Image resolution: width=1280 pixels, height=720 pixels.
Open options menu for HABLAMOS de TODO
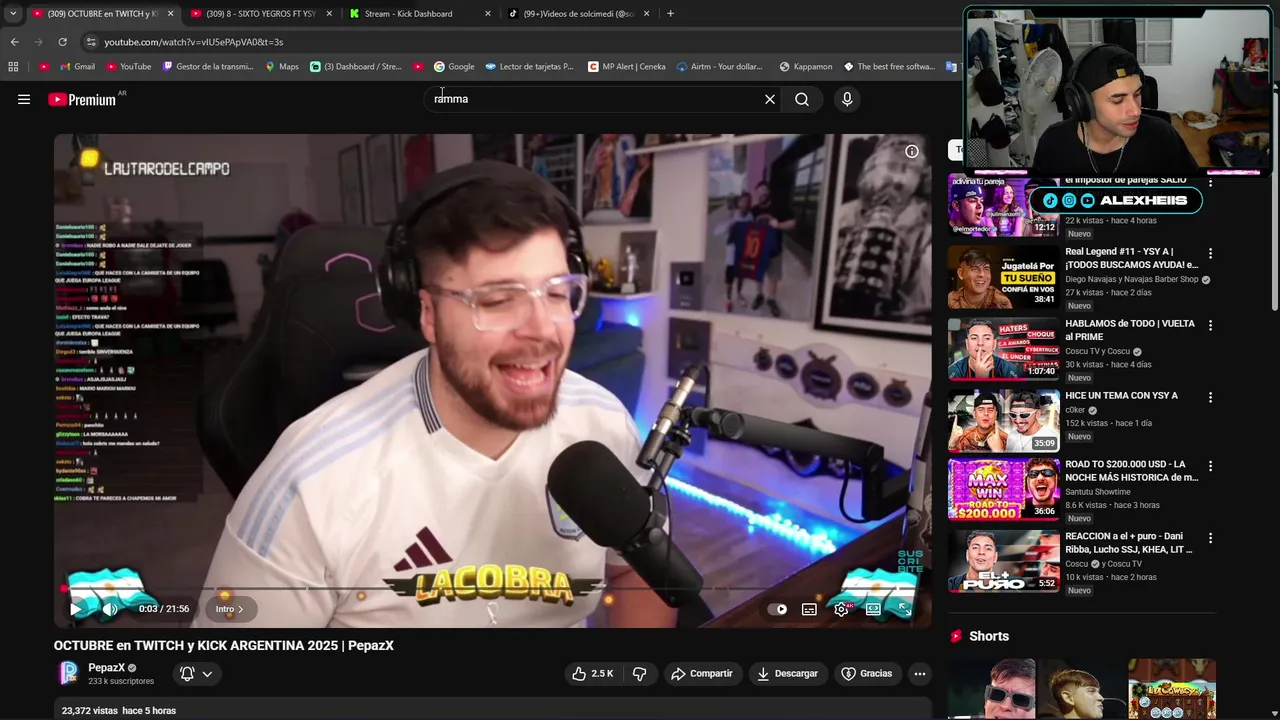pyautogui.click(x=1210, y=326)
